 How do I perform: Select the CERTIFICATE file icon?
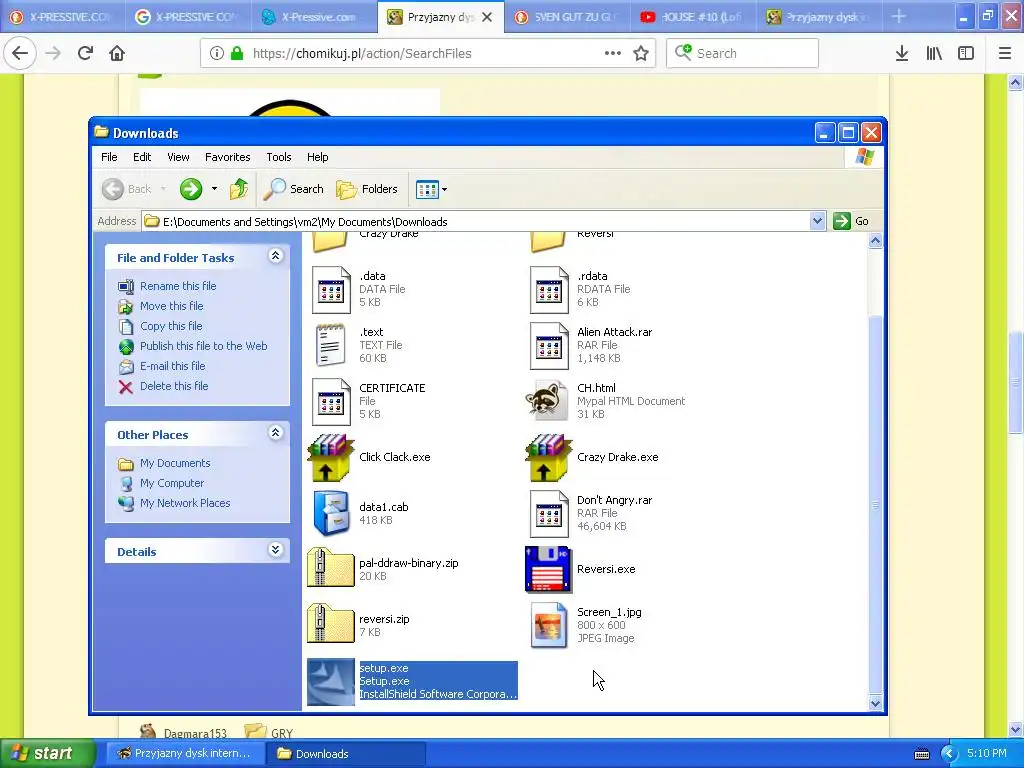point(331,402)
